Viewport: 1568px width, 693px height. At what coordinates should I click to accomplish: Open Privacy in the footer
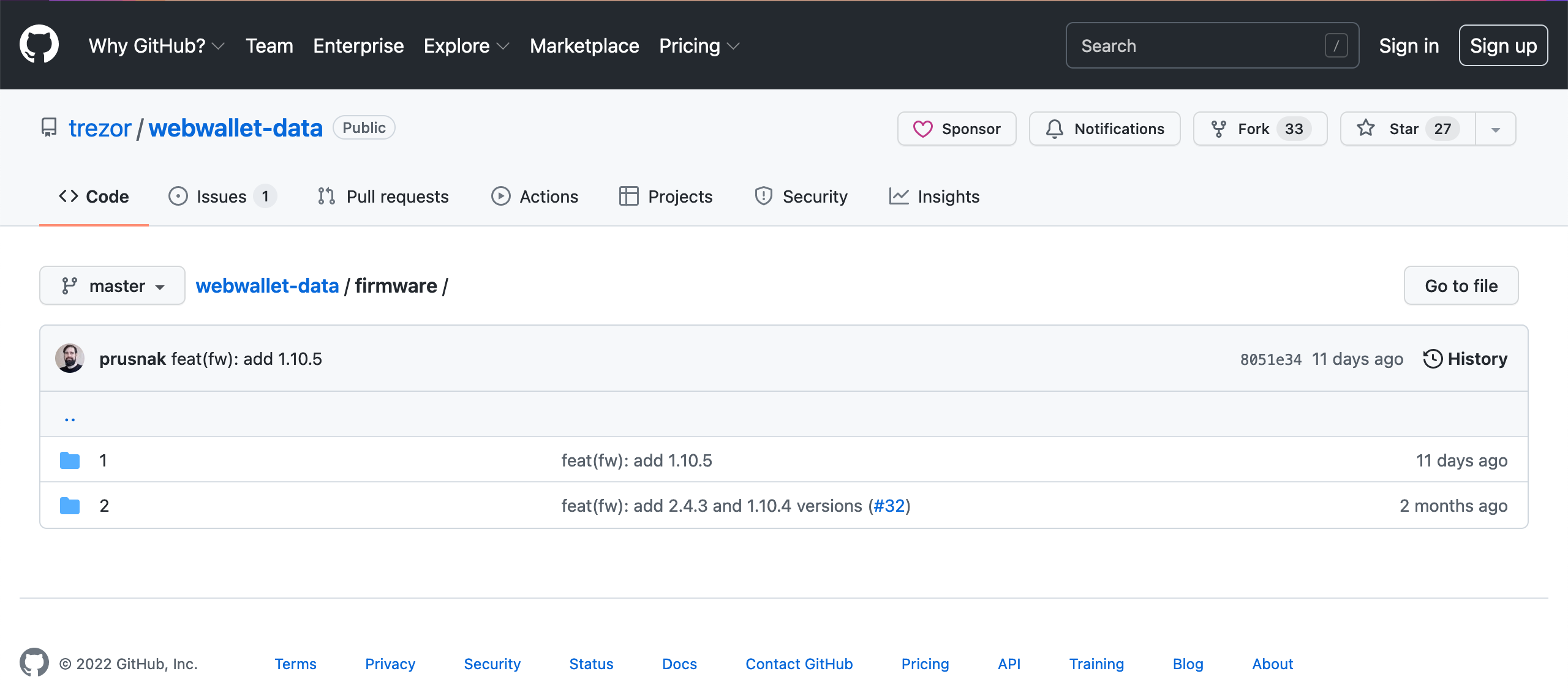tap(390, 664)
